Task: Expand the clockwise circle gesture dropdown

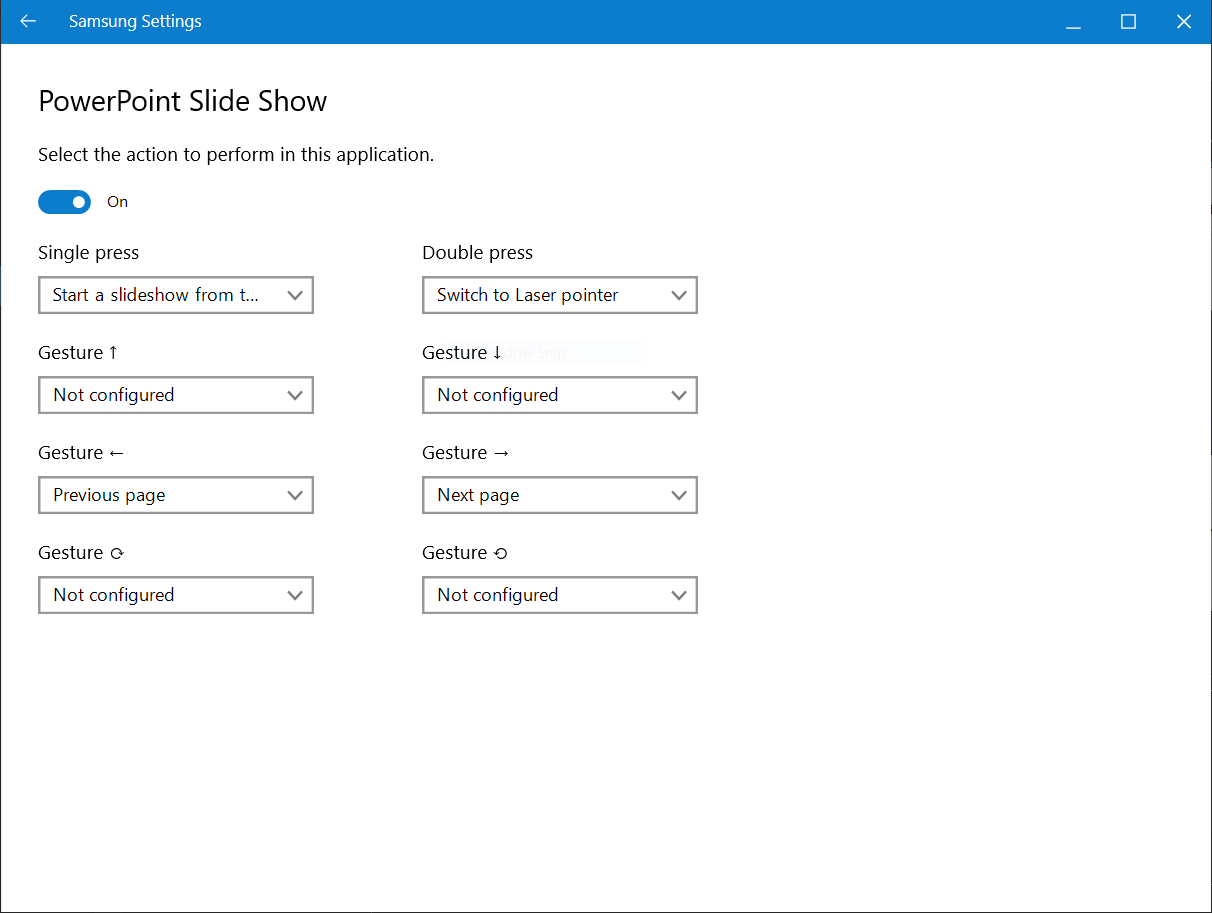Action: [x=176, y=595]
